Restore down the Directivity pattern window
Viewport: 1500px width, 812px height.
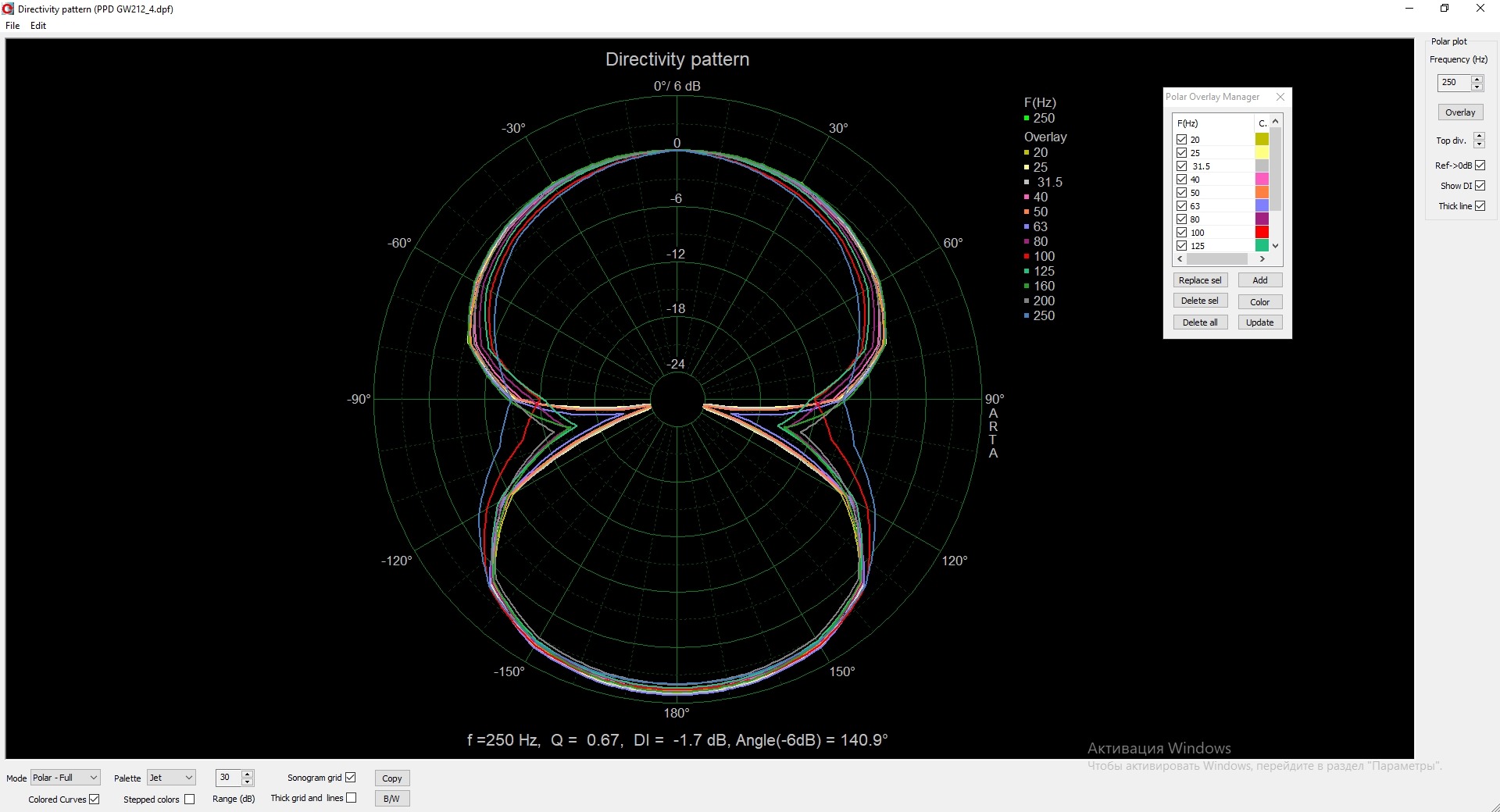1445,9
